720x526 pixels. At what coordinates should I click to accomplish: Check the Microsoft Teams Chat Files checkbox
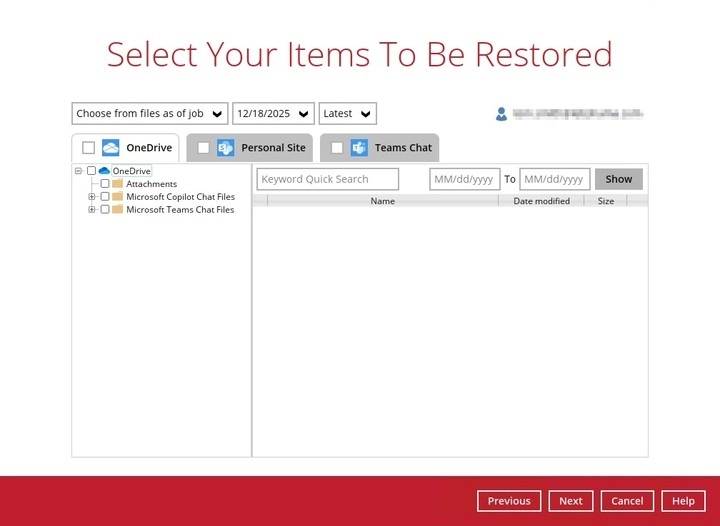pos(105,209)
